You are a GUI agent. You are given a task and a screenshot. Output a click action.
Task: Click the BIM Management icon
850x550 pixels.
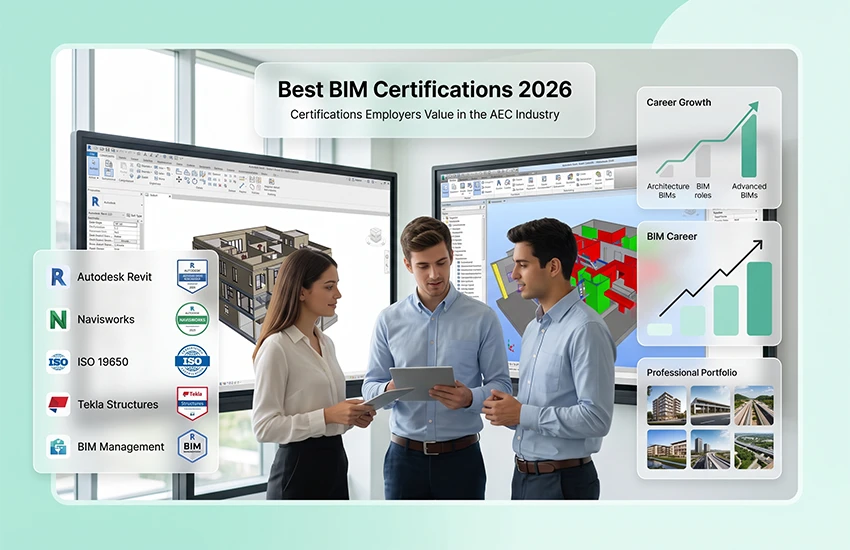(x=58, y=447)
